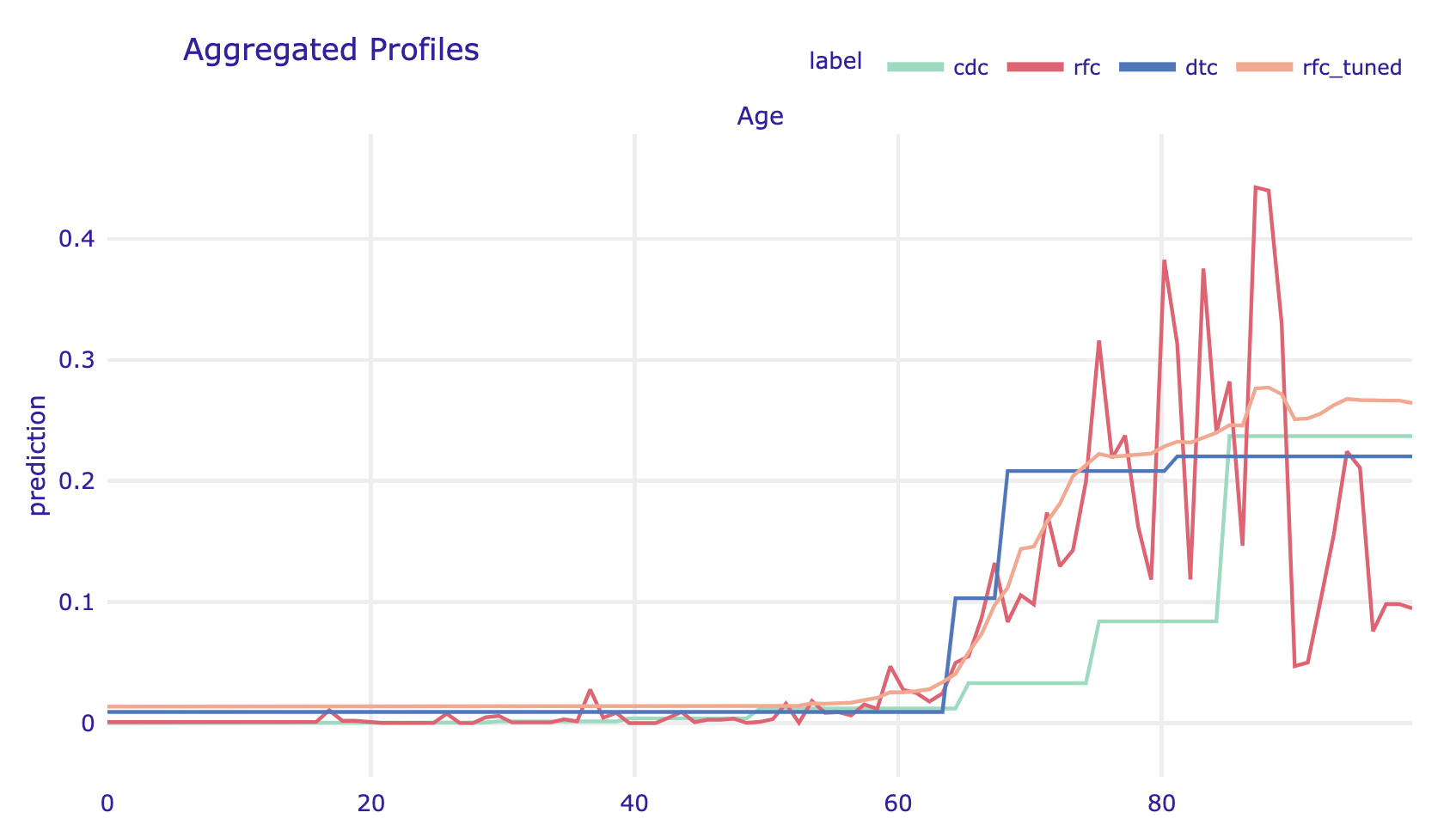Click the y-axis tick label 0.1

[x=76, y=602]
